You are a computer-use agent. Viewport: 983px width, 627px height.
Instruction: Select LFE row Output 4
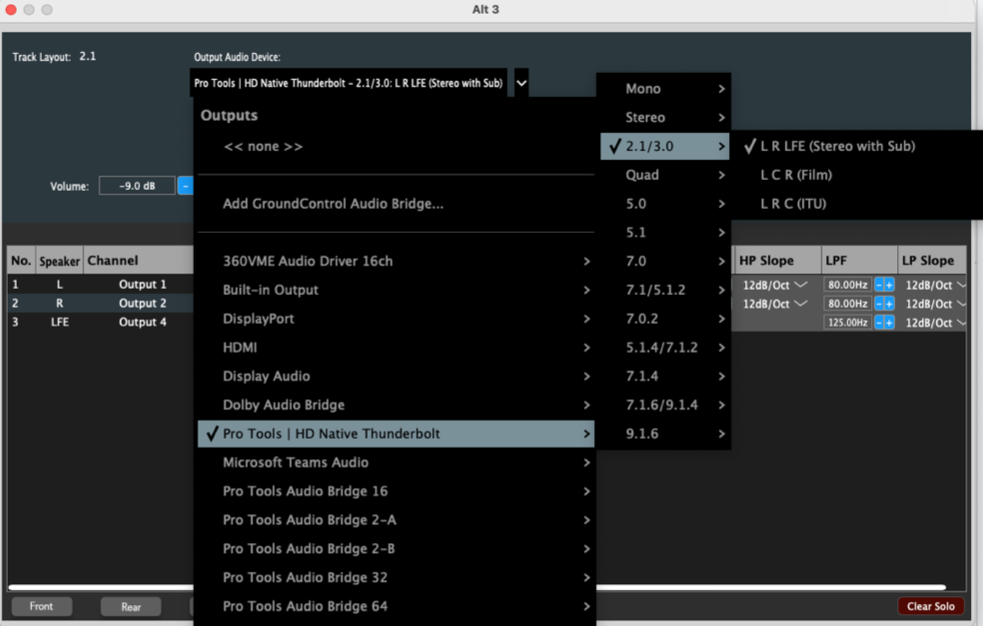[x=100, y=322]
